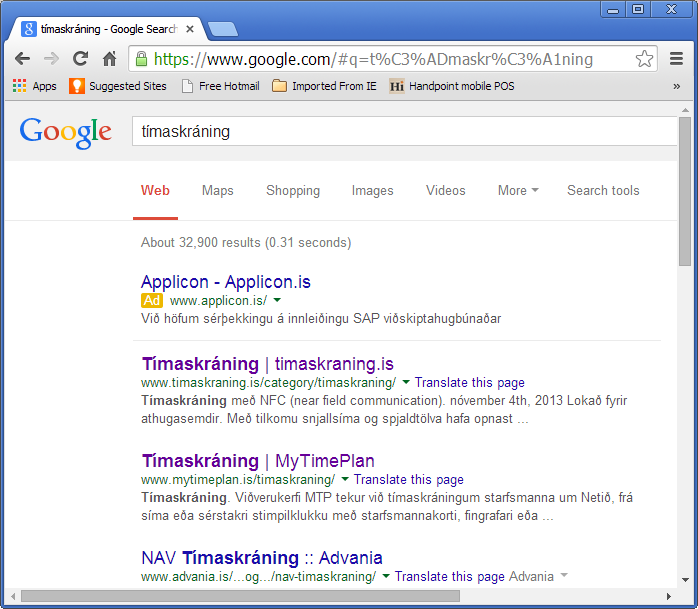Screen dimensions: 698x609
Task: Switch to Images results
Action: [x=373, y=191]
